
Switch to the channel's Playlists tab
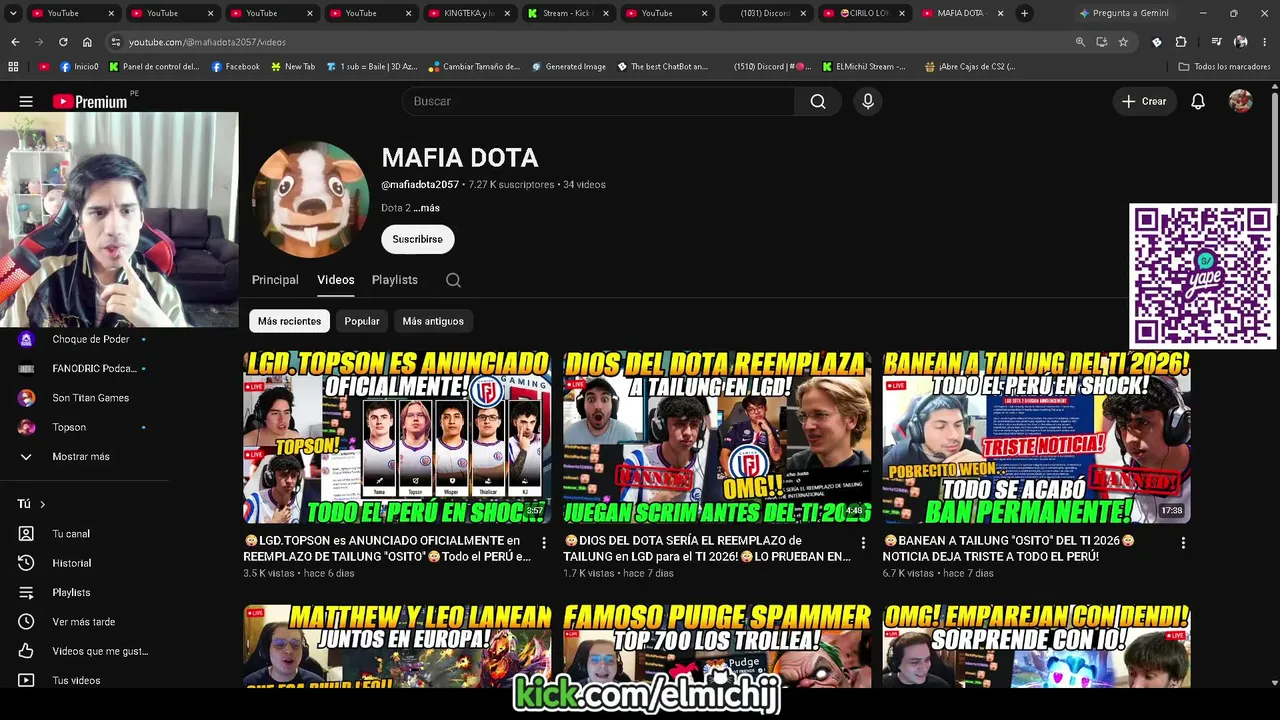coord(395,280)
